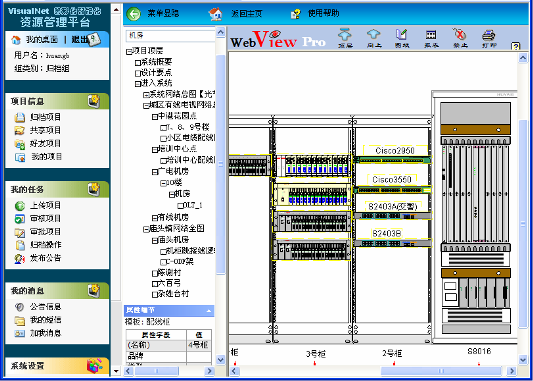This screenshot has width=533, height=381.
Task: Click the 归档操作 icon
Action: 20,245
